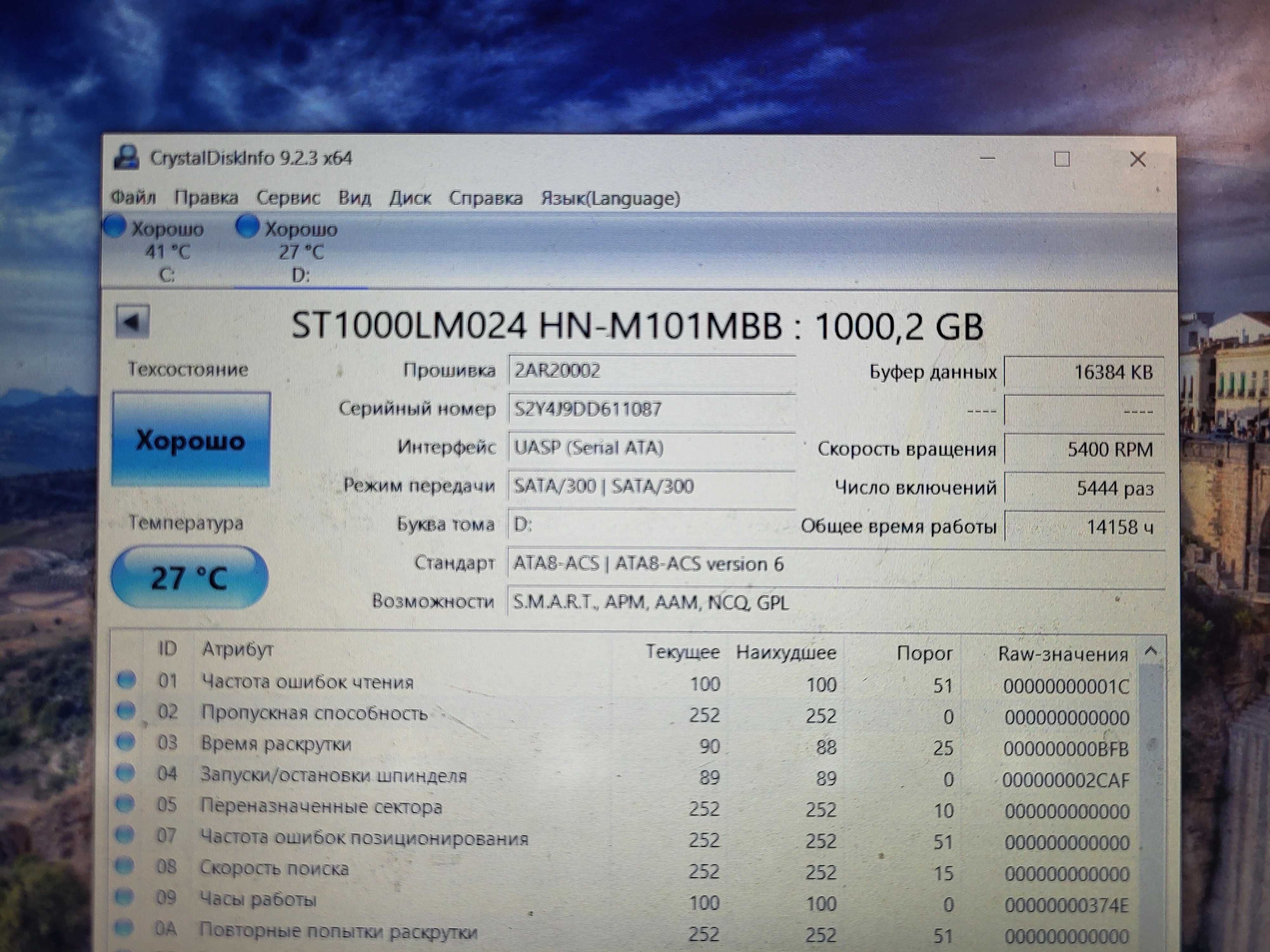The image size is (1270, 952).
Task: Click raw value 00000000374E
Action: 1066,905
